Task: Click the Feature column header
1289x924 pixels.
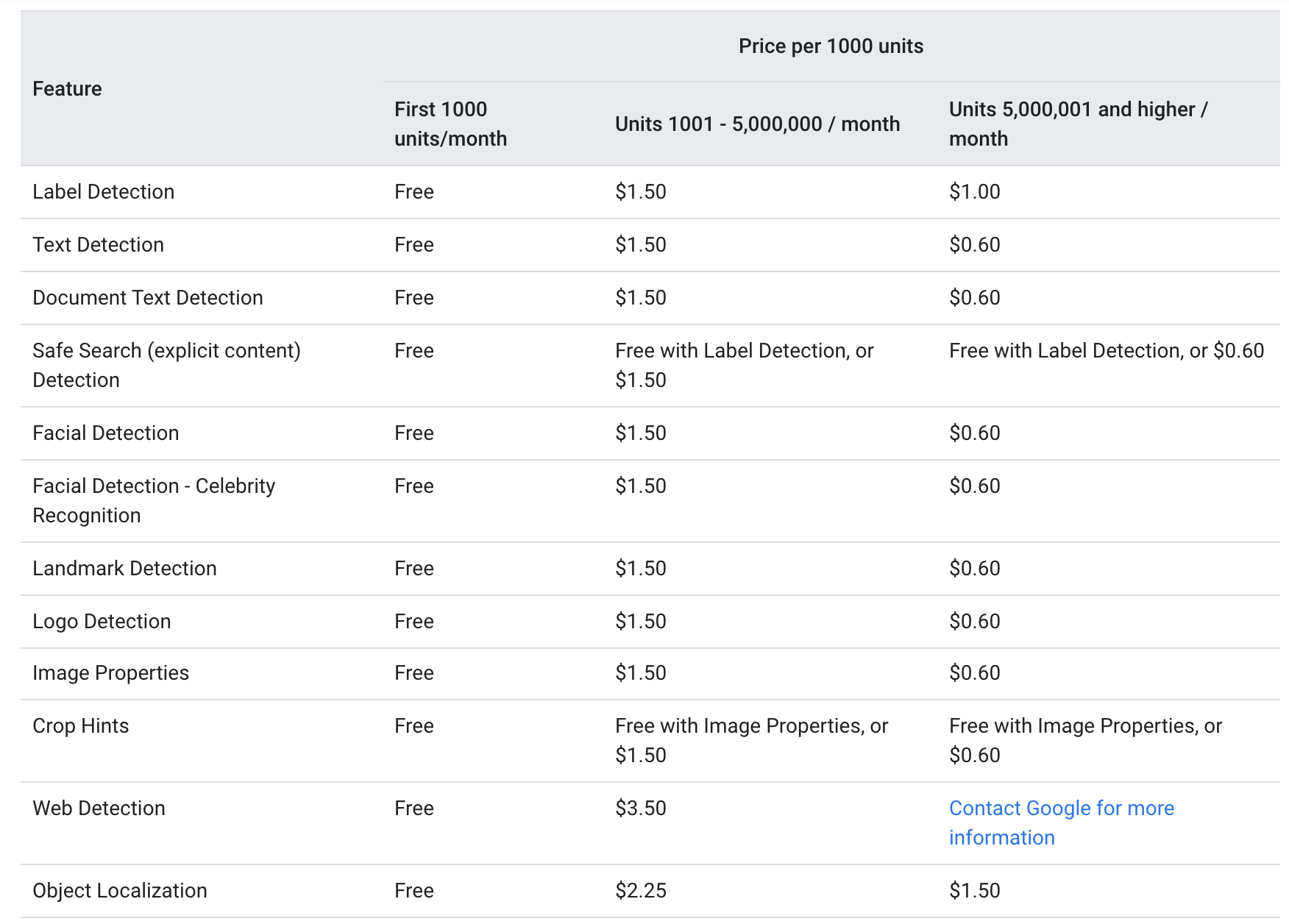Action: pos(66,88)
